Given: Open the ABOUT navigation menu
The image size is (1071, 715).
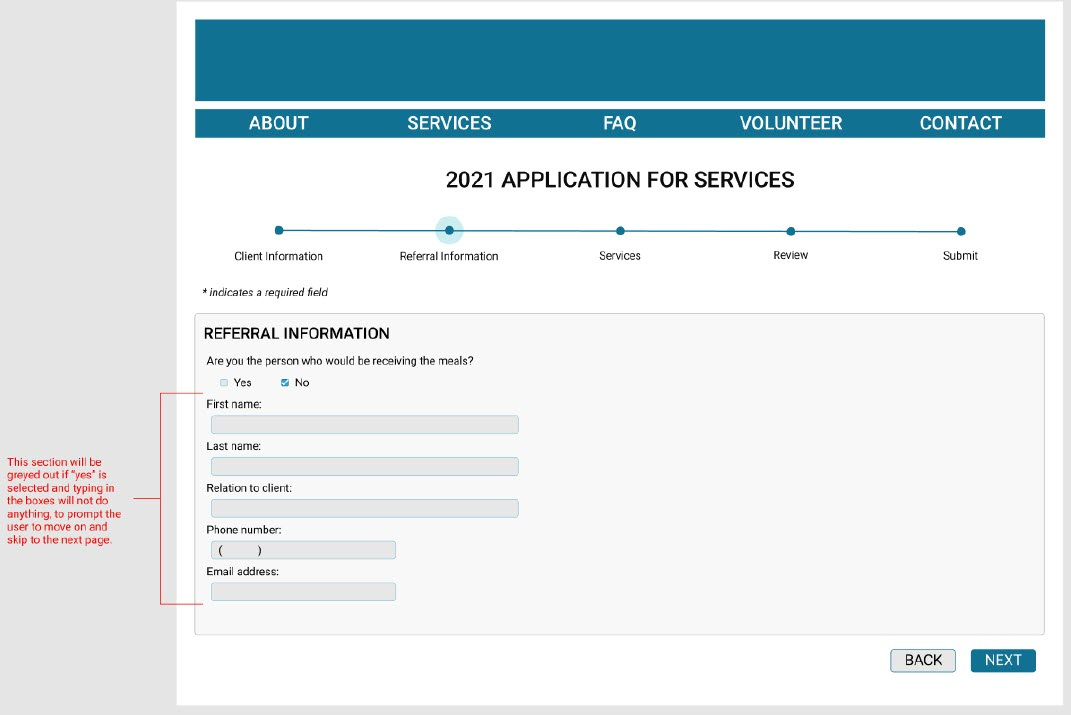Looking at the screenshot, I should 278,122.
